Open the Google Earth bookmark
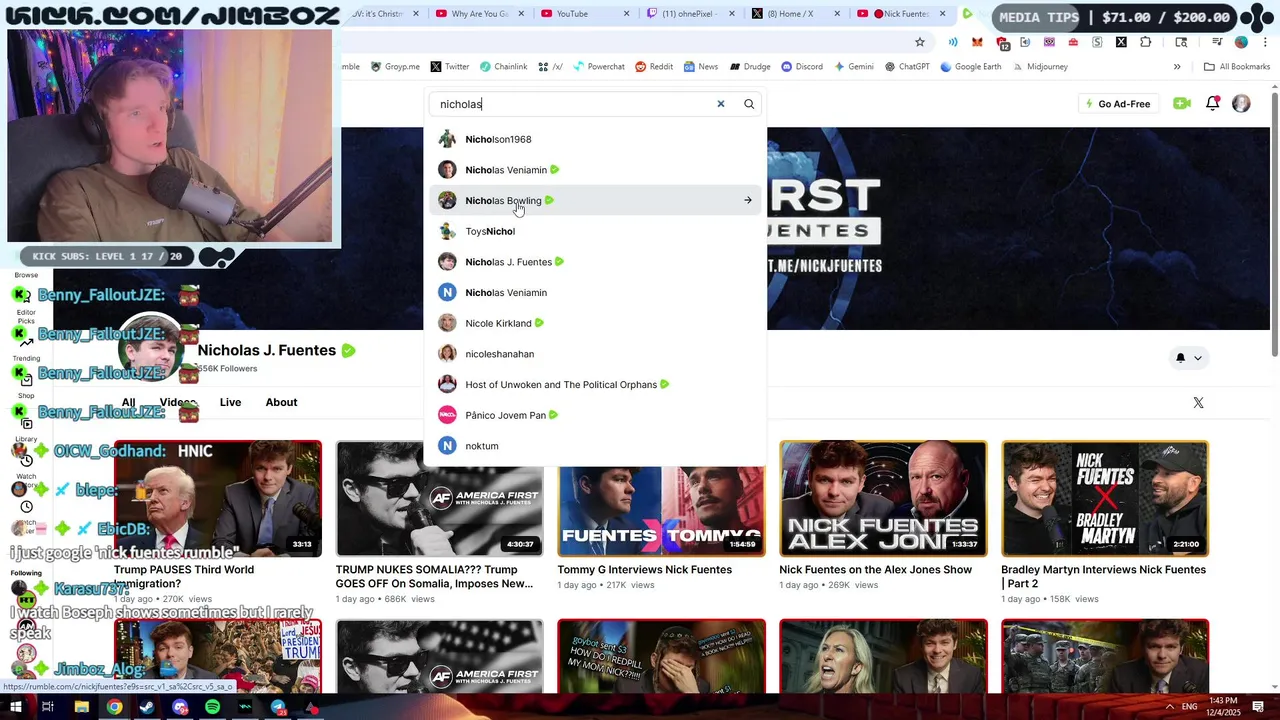Image resolution: width=1280 pixels, height=720 pixels. coord(971,67)
